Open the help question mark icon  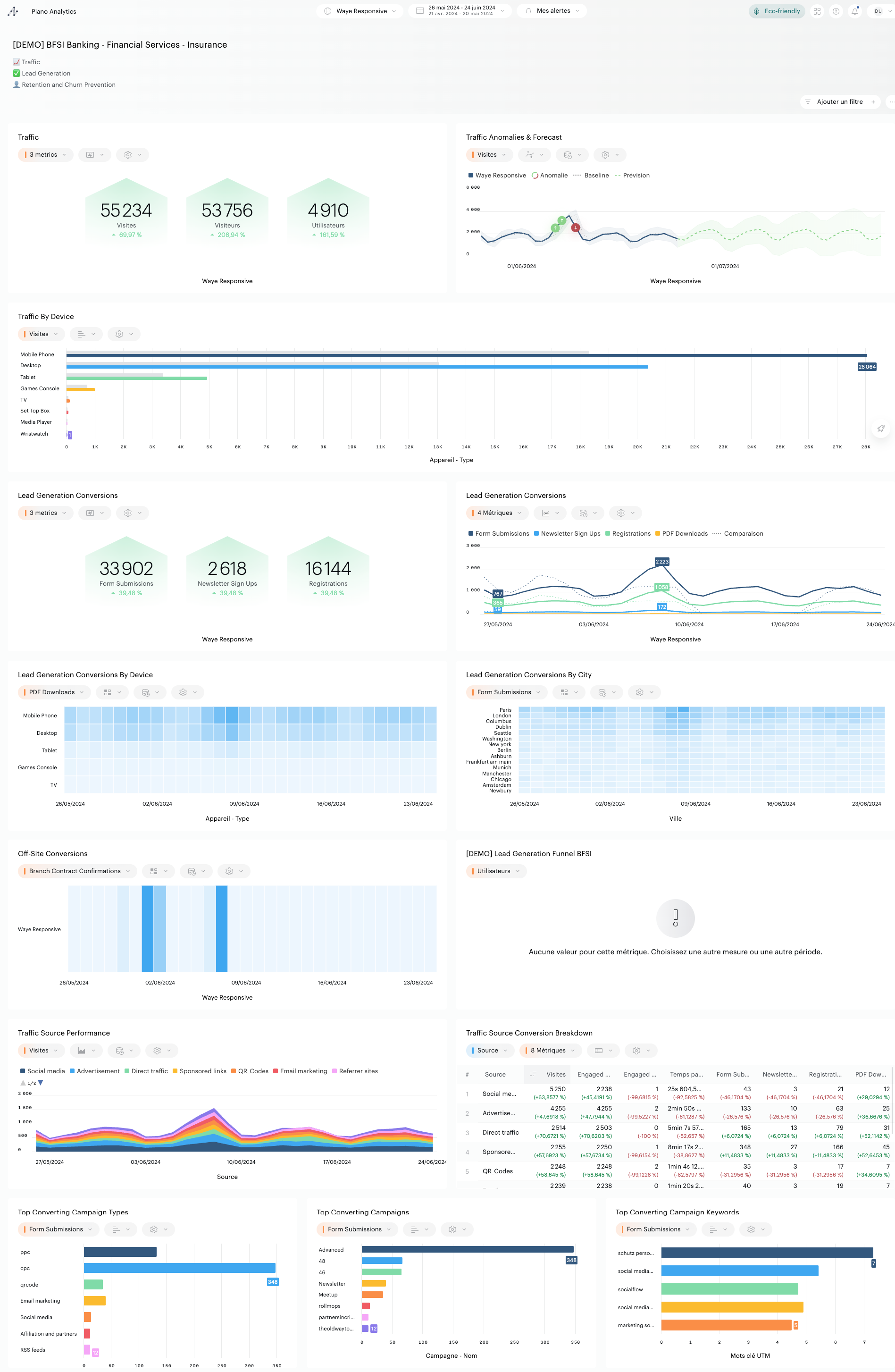coord(836,11)
